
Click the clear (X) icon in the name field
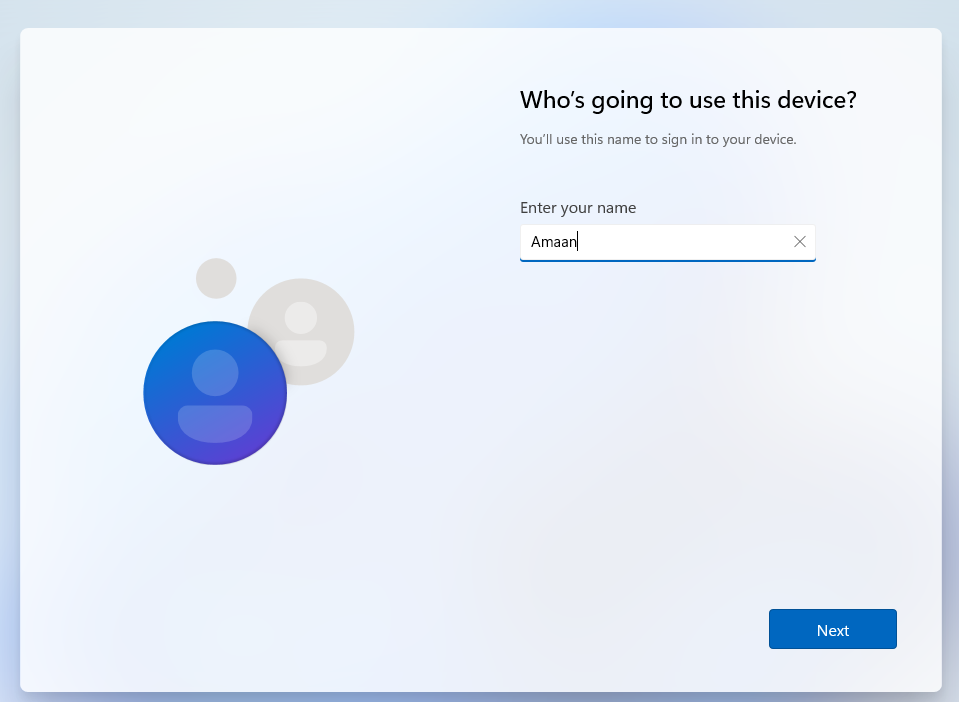[x=799, y=241]
